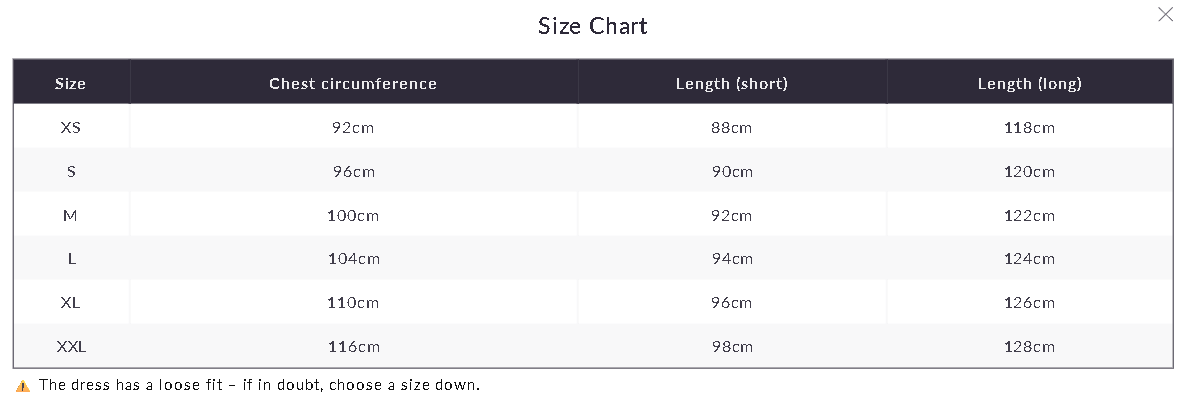Click the 92cm chest value for XS

coord(353,128)
